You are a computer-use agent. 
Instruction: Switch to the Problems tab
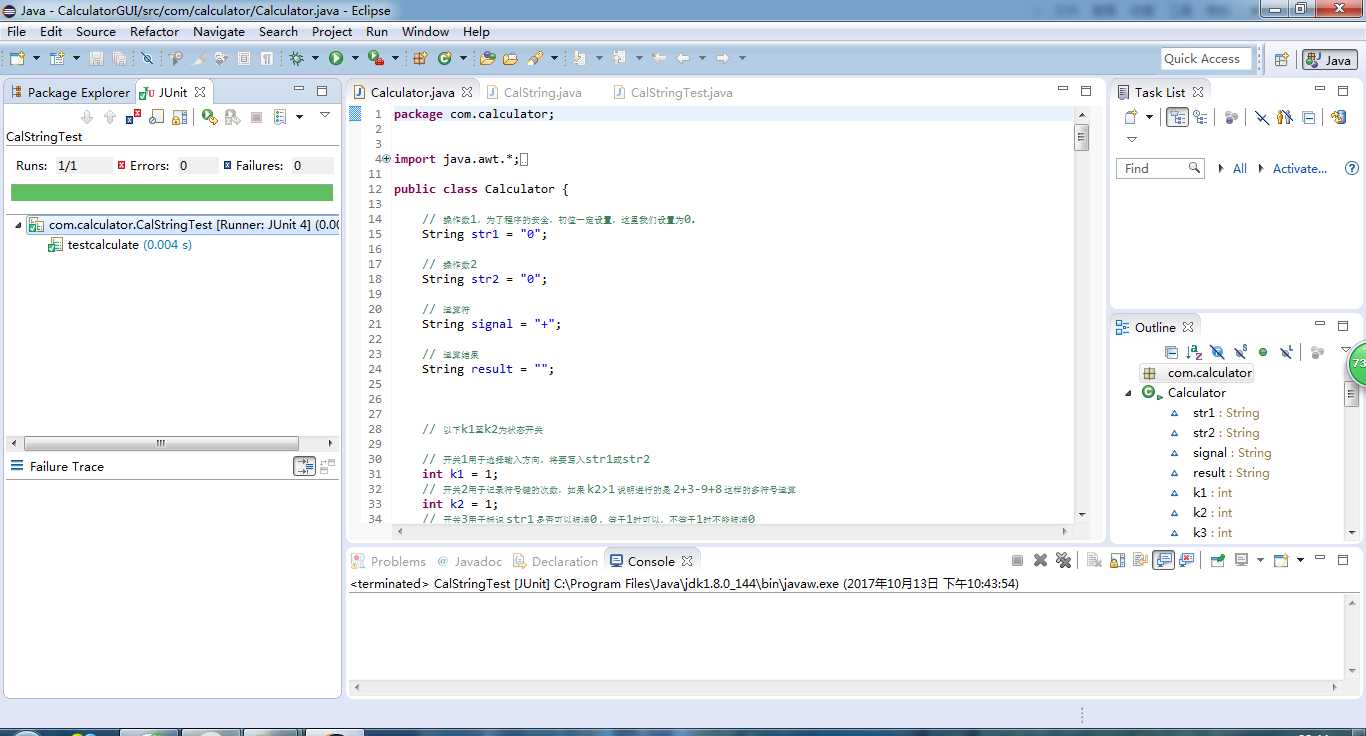(x=389, y=561)
